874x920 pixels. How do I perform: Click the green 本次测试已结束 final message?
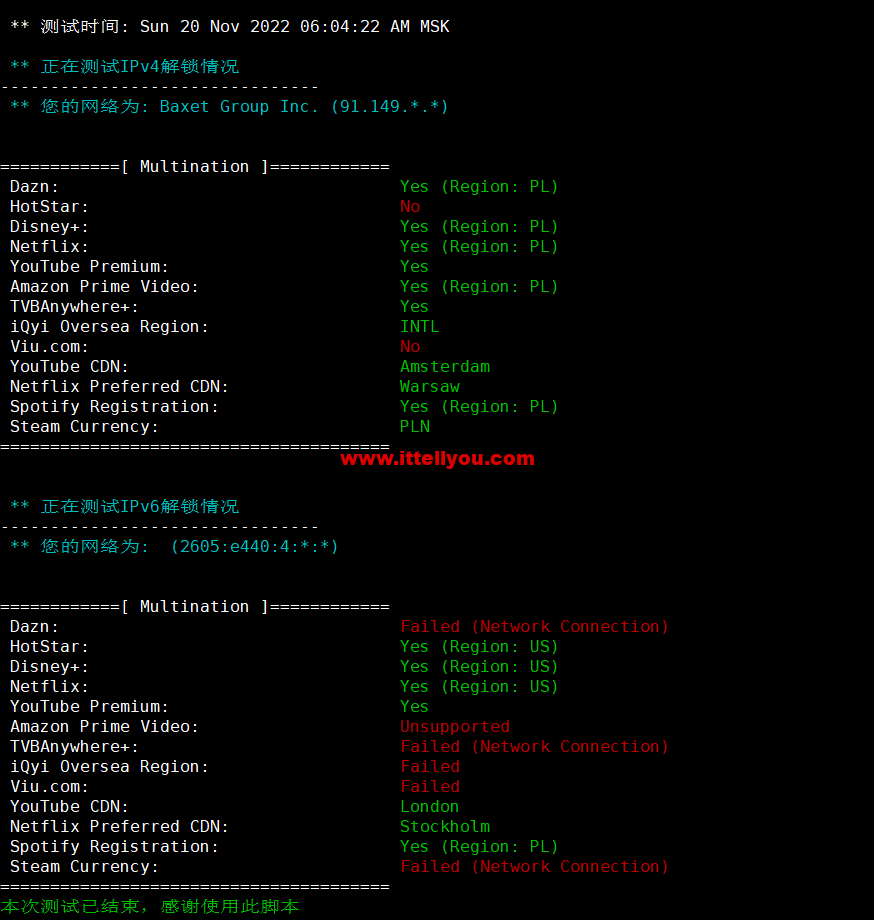pos(150,907)
